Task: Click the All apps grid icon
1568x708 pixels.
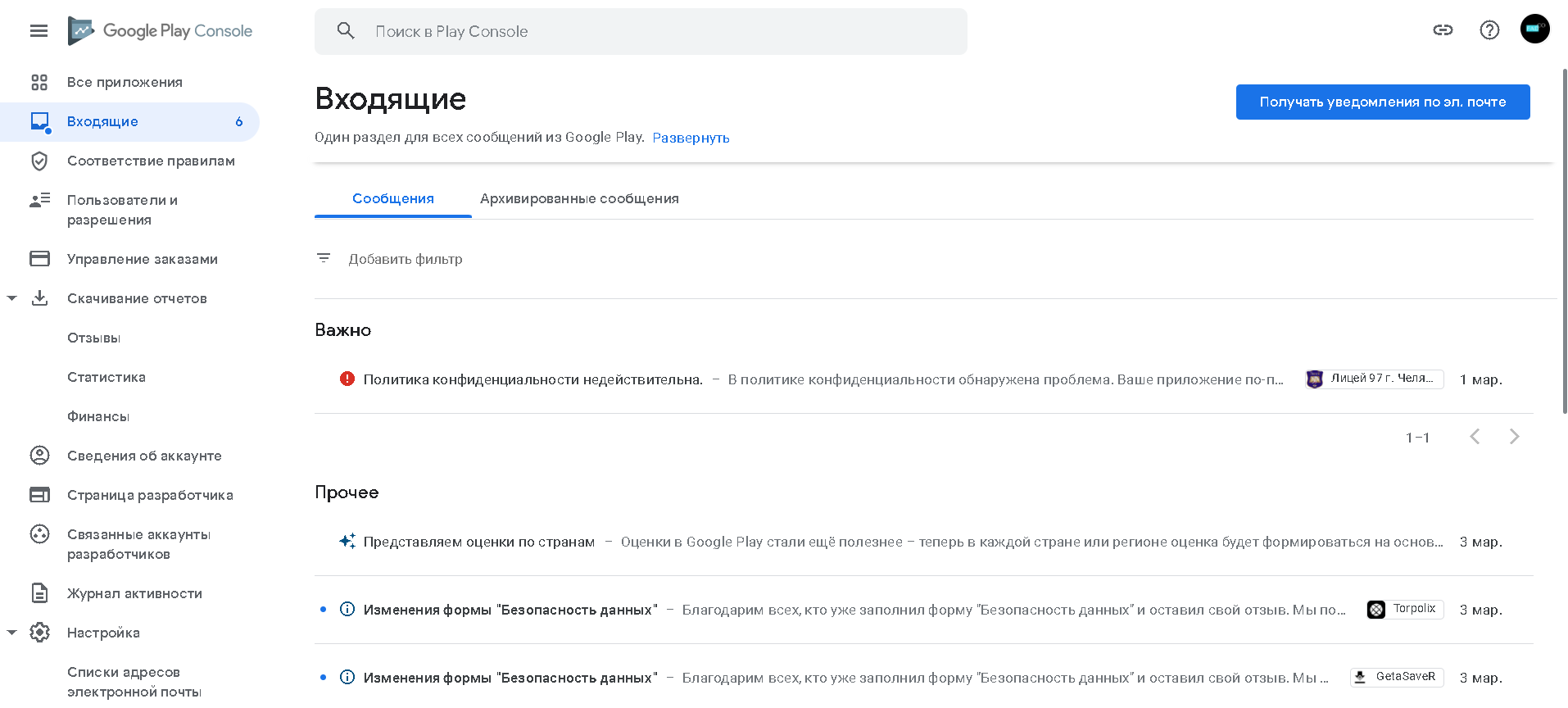Action: click(39, 82)
